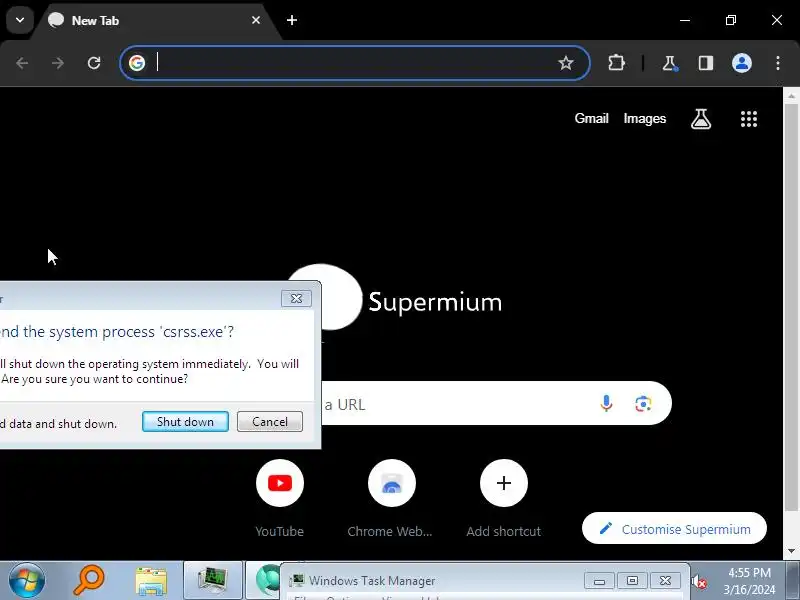The image size is (800, 600).
Task: Open the profile avatar menu
Action: coord(742,63)
